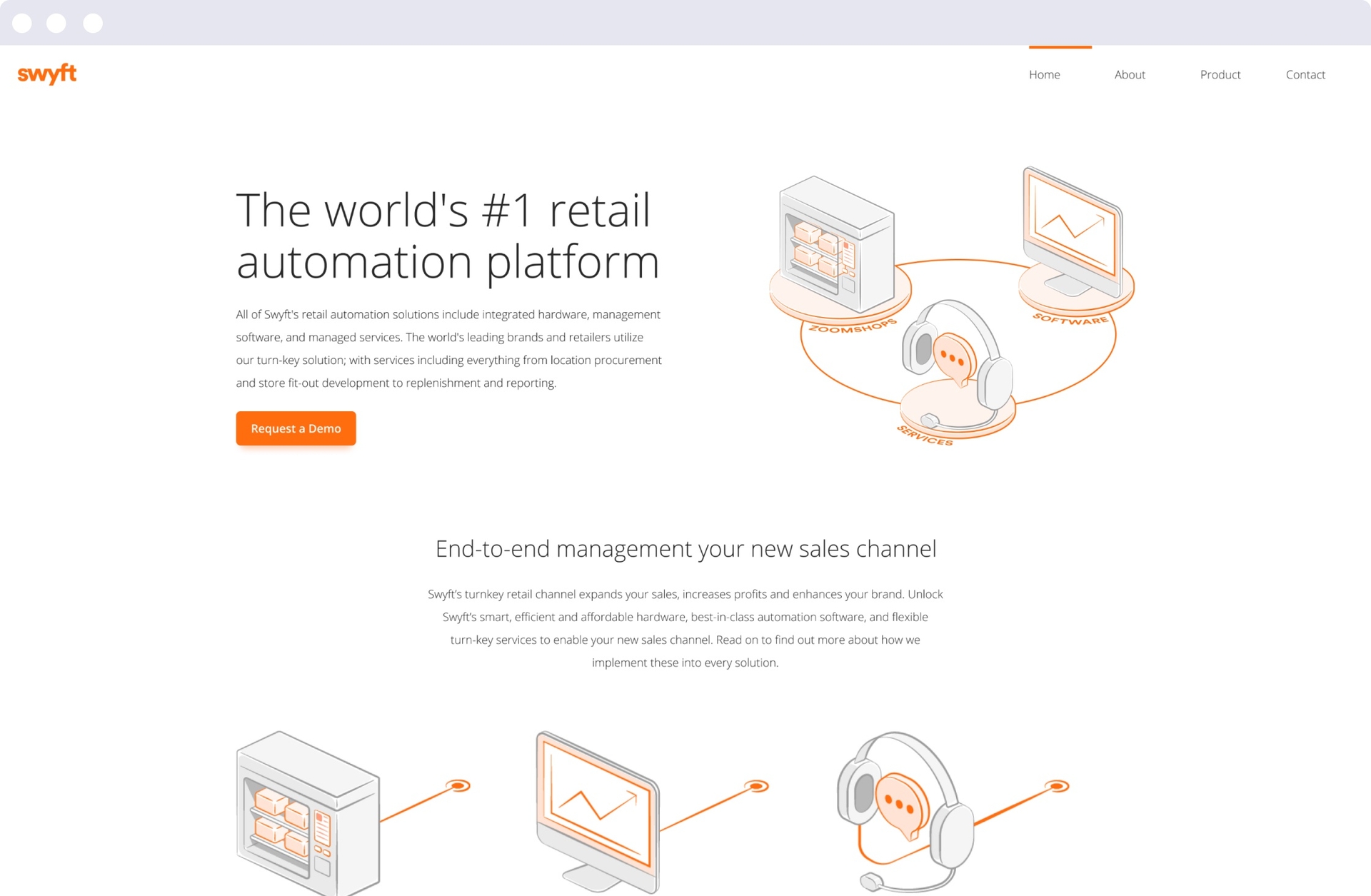Switch to the About page

pos(1130,74)
